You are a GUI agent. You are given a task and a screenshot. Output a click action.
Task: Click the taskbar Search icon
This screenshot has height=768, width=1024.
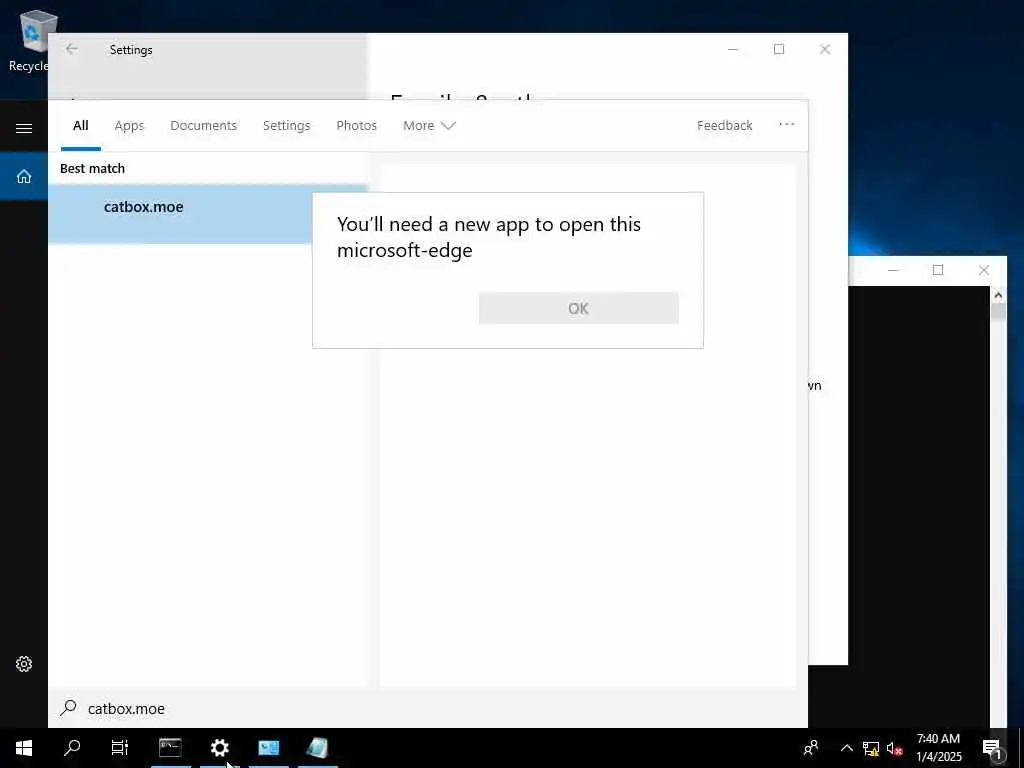click(x=72, y=748)
